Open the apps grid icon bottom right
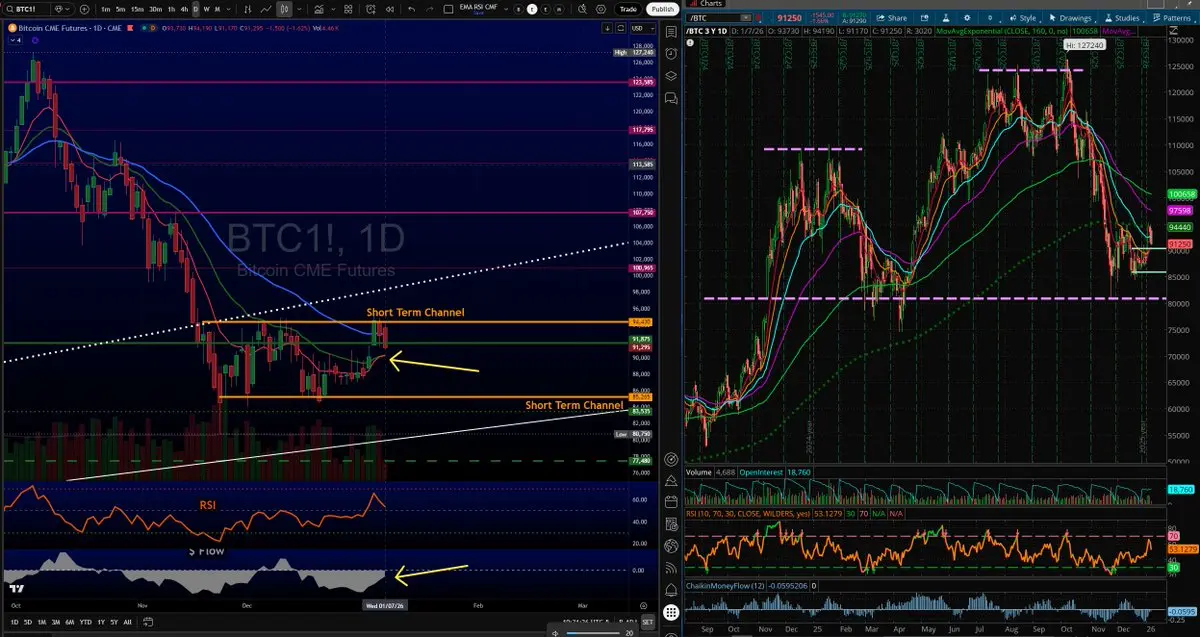This screenshot has height=637, width=1200. point(671,612)
